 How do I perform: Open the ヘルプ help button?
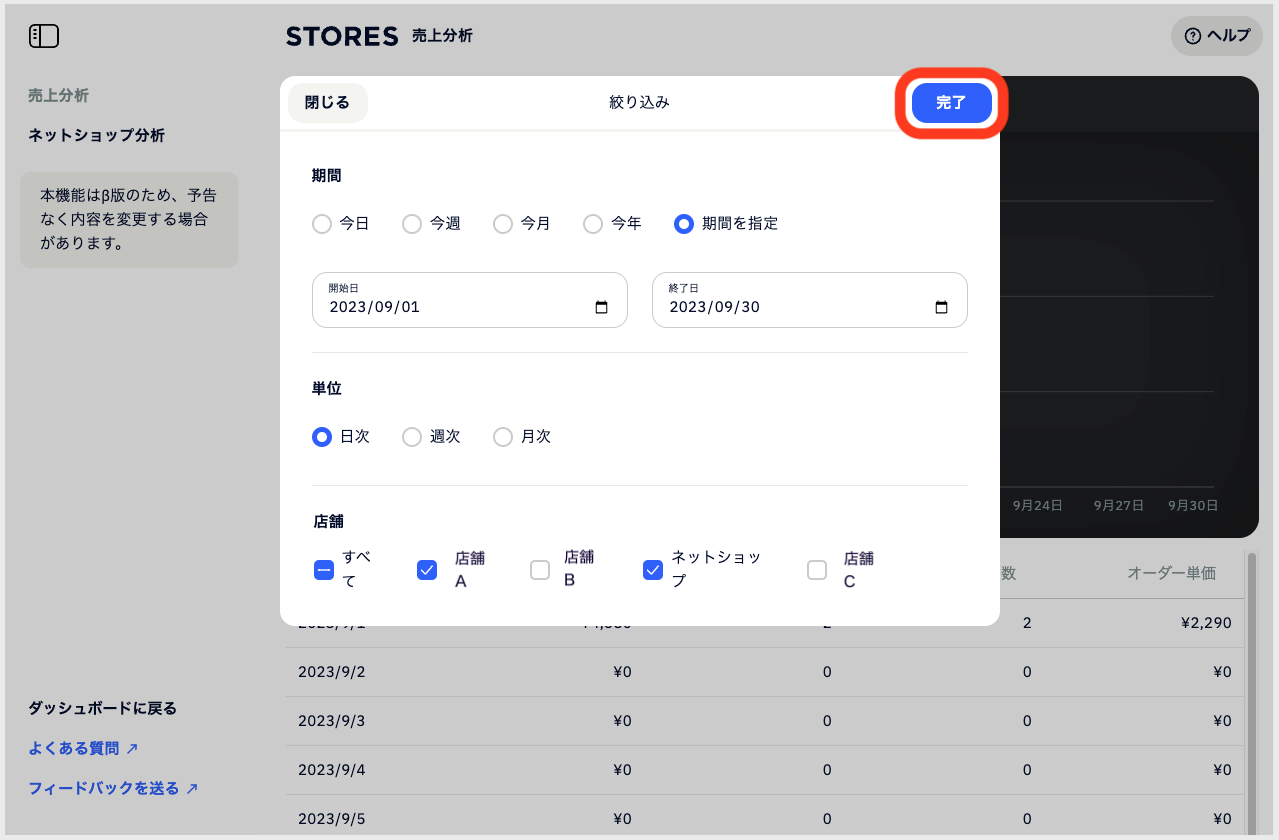pos(1216,36)
